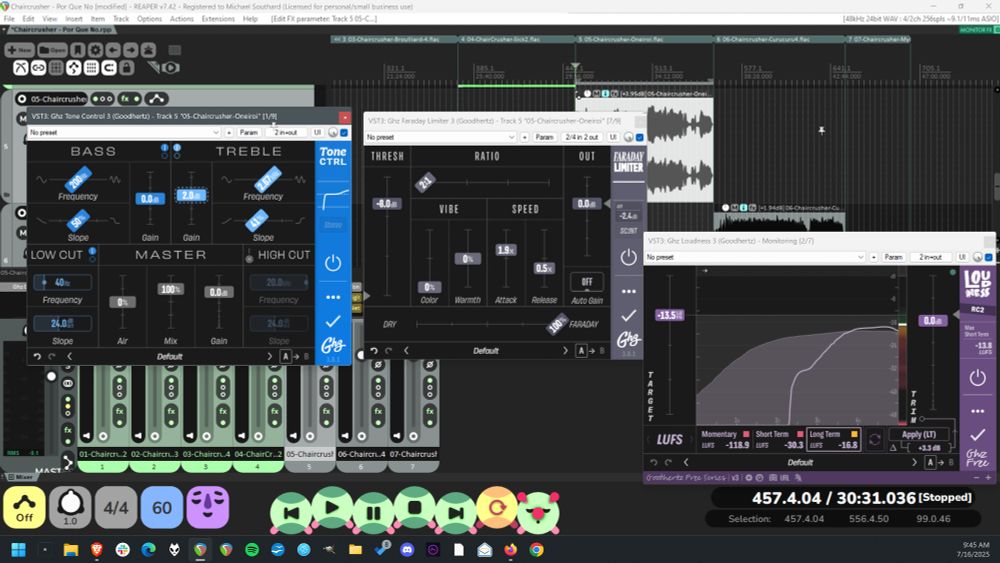Screen dimensions: 1000x563
Task: Next preset arrow in Tone Control
Action: pos(269,356)
